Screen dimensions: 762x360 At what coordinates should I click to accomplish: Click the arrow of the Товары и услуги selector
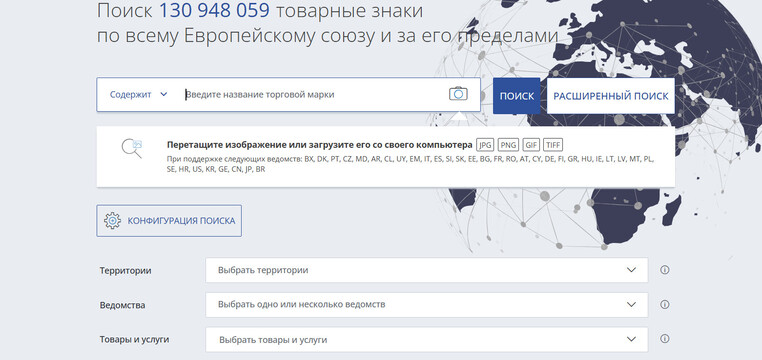[x=631, y=339]
